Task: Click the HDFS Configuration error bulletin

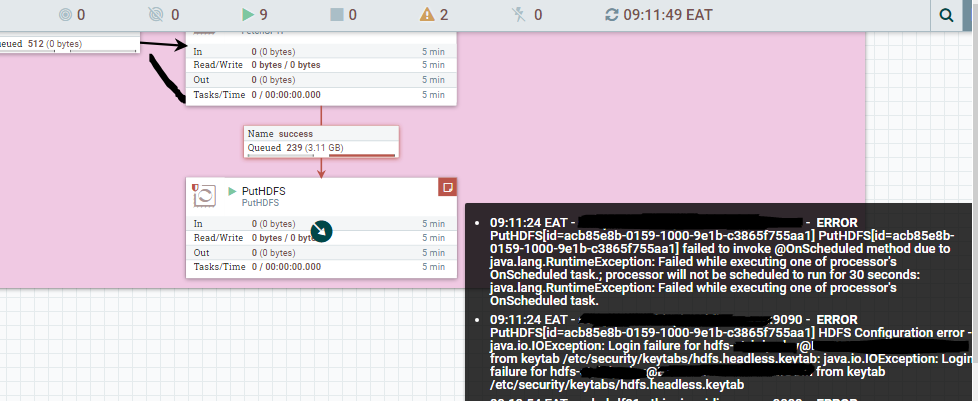Action: click(x=731, y=352)
